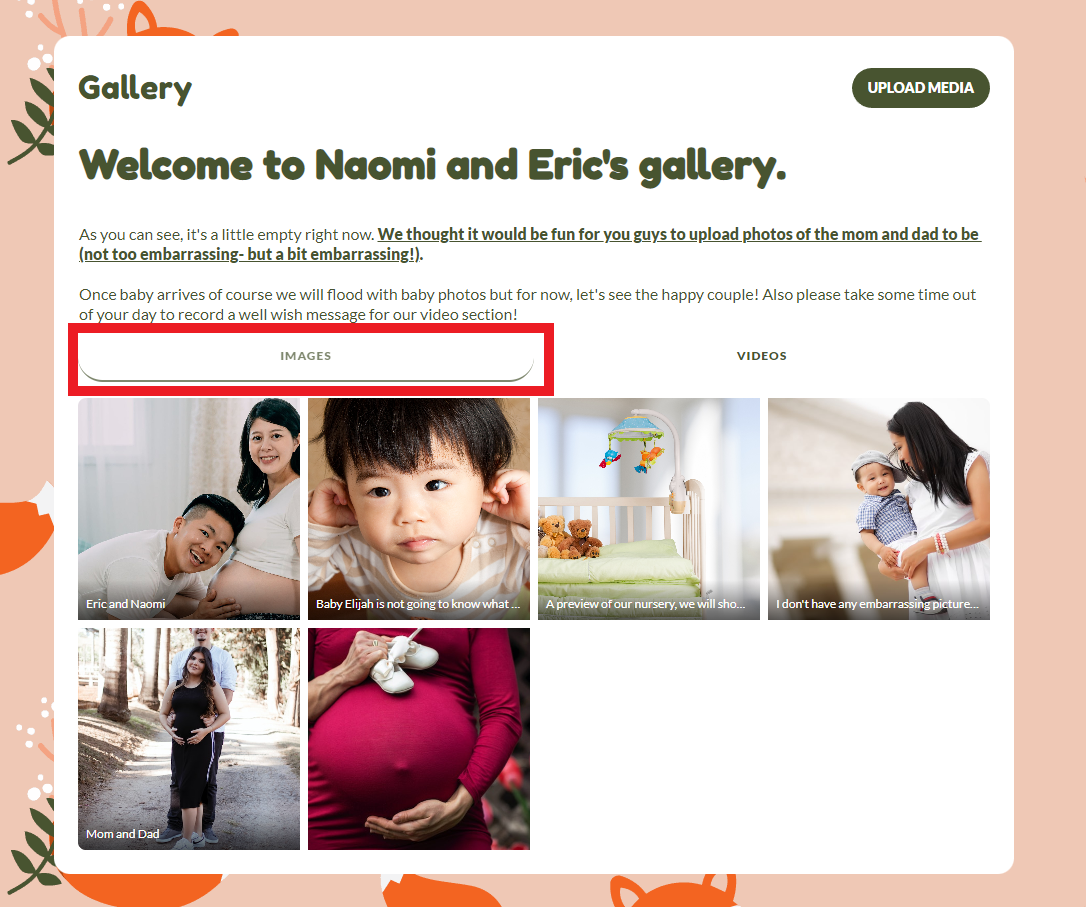
Task: Open the underlined upload photos link
Action: click(530, 244)
